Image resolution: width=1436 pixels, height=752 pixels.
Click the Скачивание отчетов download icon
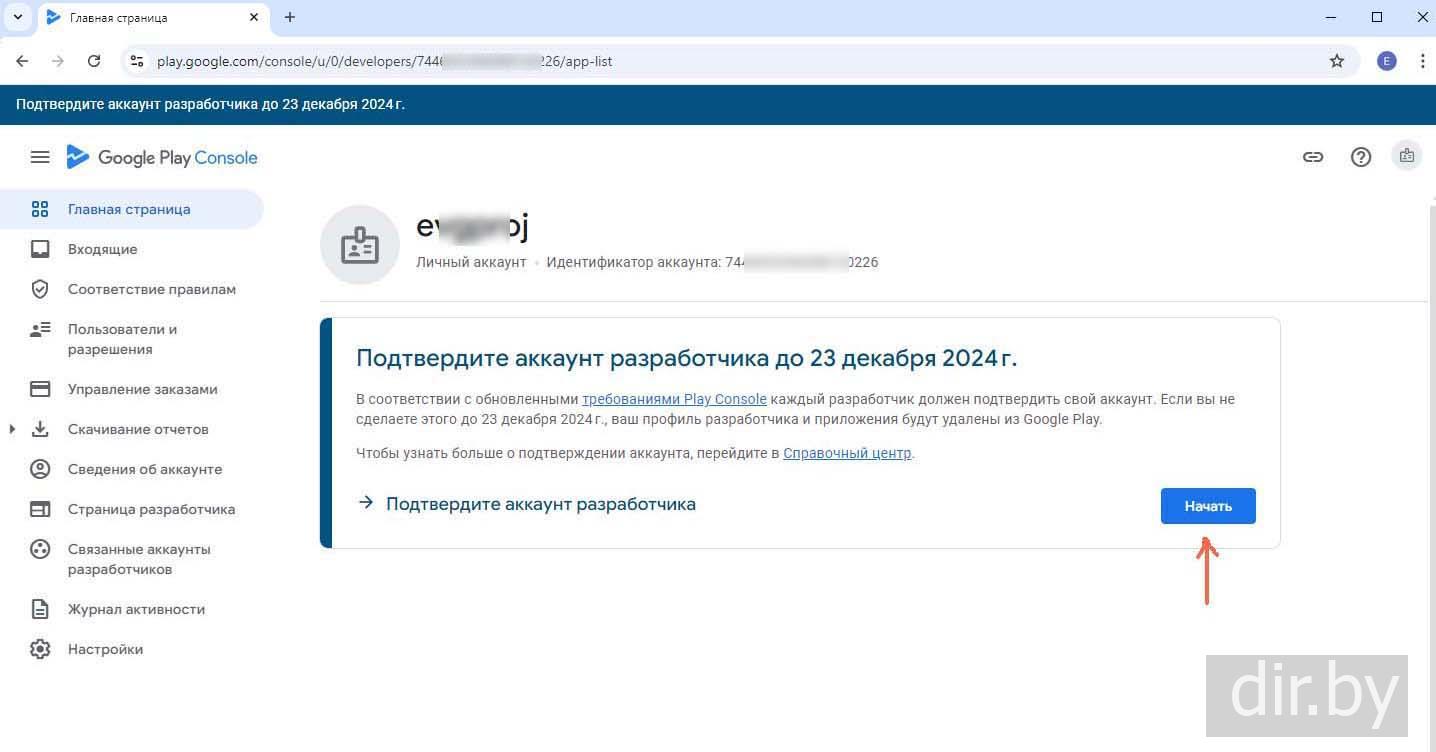pos(40,429)
